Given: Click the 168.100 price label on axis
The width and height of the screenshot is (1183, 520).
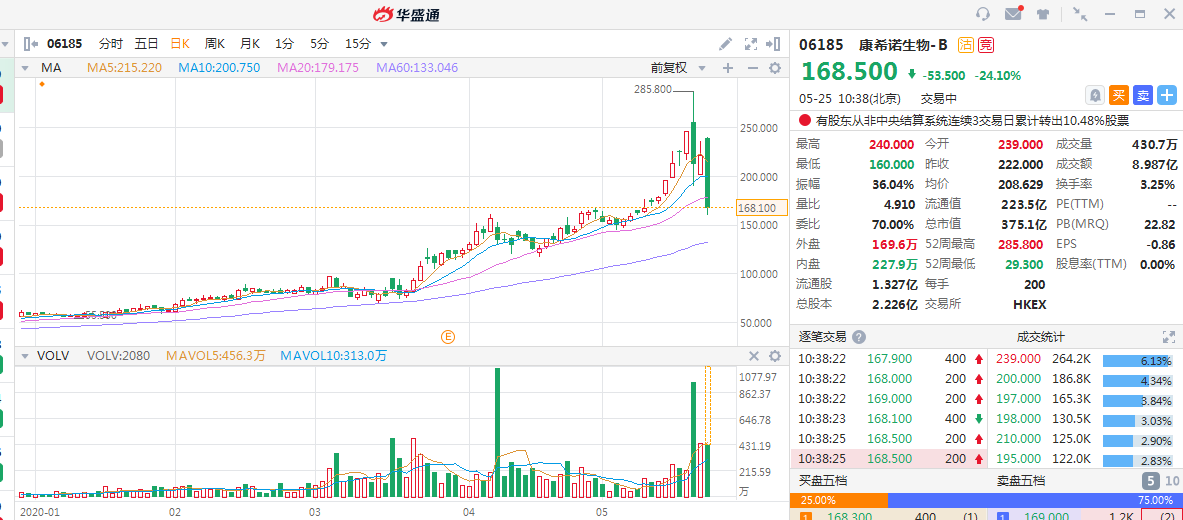Looking at the screenshot, I should coord(761,207).
